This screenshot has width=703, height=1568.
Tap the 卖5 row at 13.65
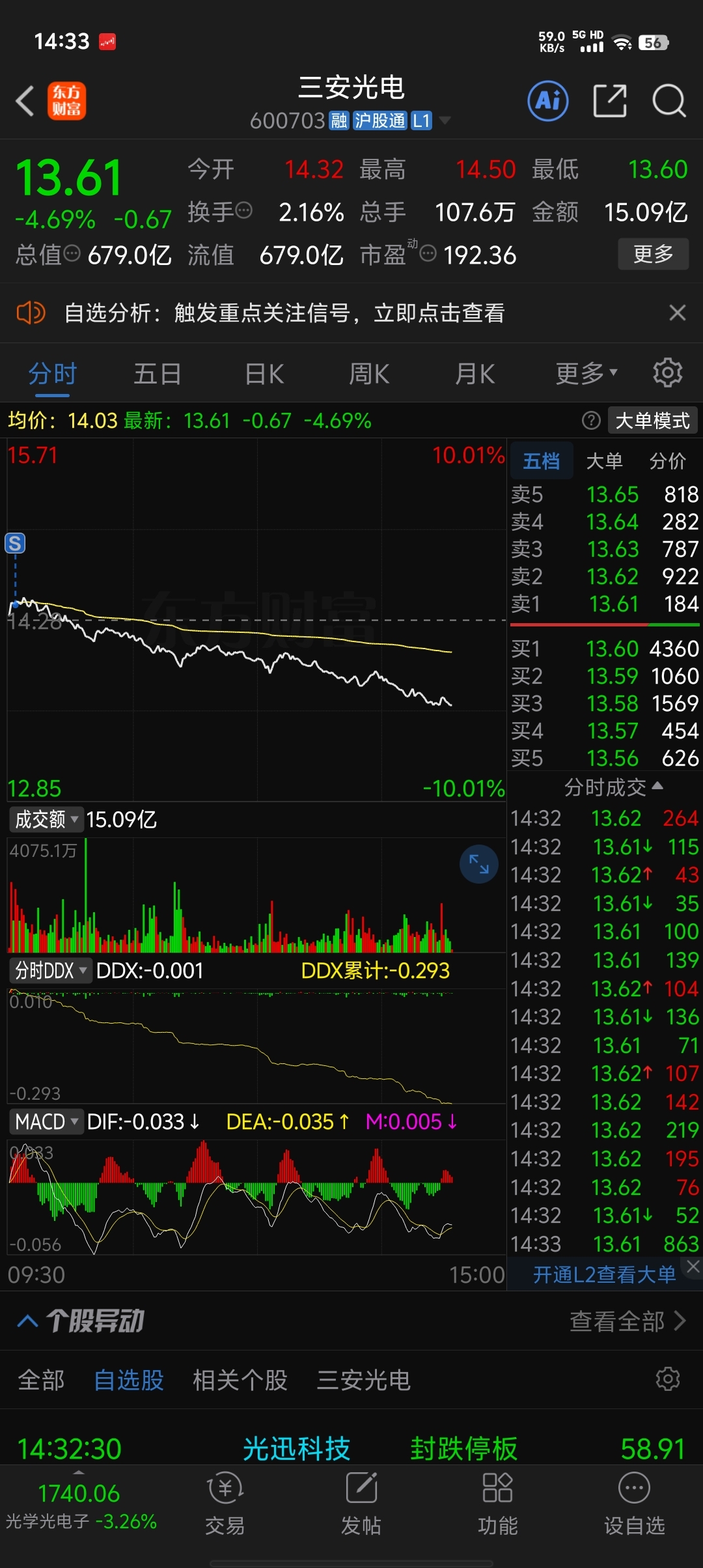[605, 495]
